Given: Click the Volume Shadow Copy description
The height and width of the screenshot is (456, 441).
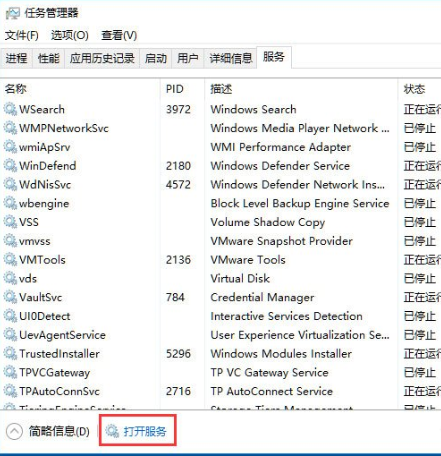Looking at the screenshot, I should (x=268, y=222).
